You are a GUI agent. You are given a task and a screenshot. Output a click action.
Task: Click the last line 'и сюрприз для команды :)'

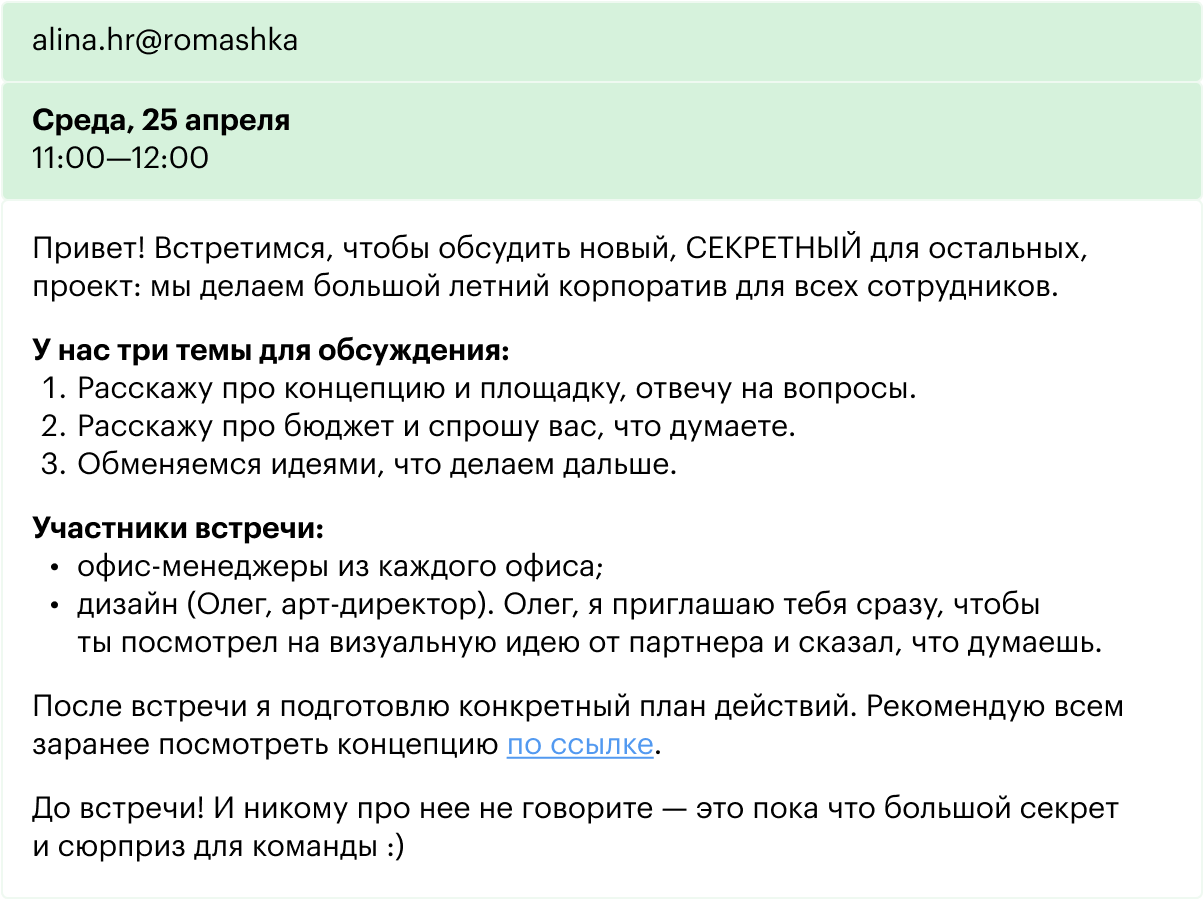[x=218, y=847]
